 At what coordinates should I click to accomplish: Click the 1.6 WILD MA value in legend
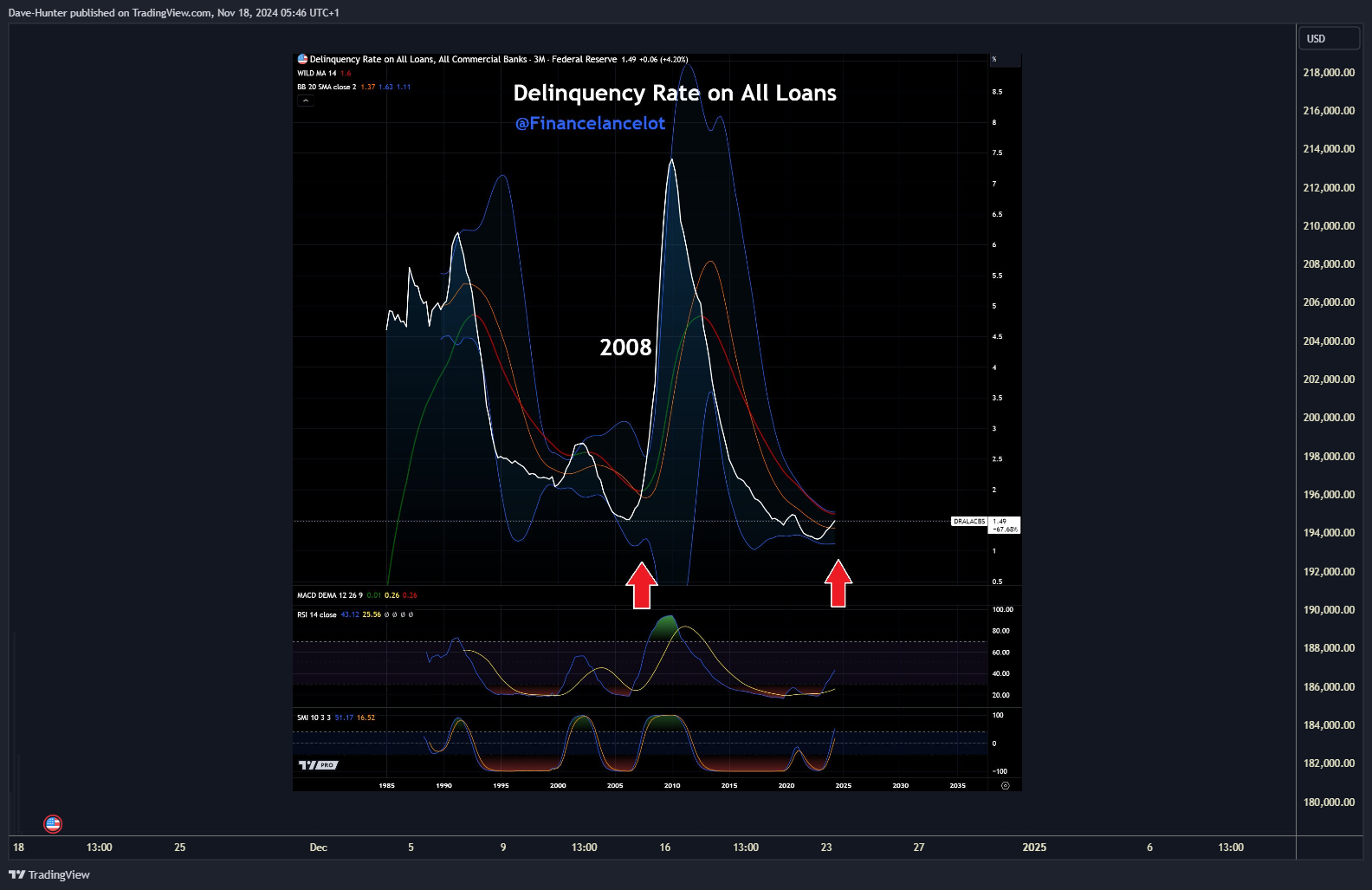pos(346,73)
